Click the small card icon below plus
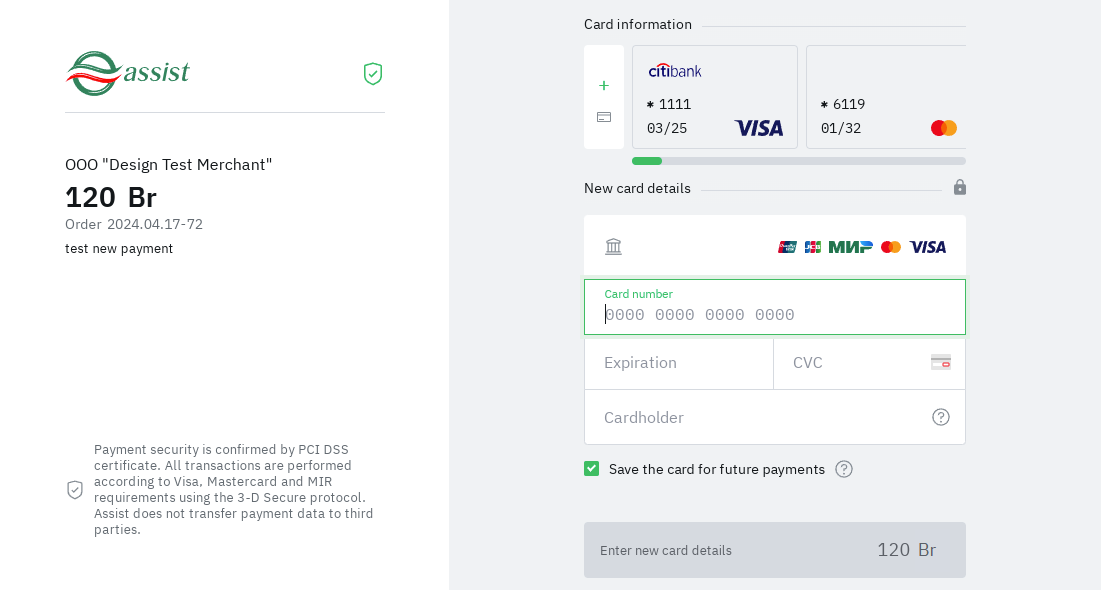Image resolution: width=1101 pixels, height=590 pixels. [604, 117]
